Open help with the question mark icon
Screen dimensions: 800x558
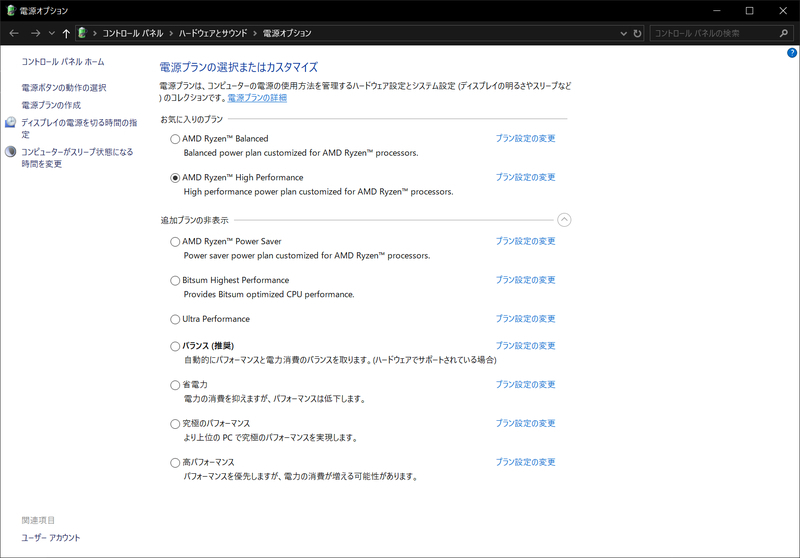tap(792, 53)
